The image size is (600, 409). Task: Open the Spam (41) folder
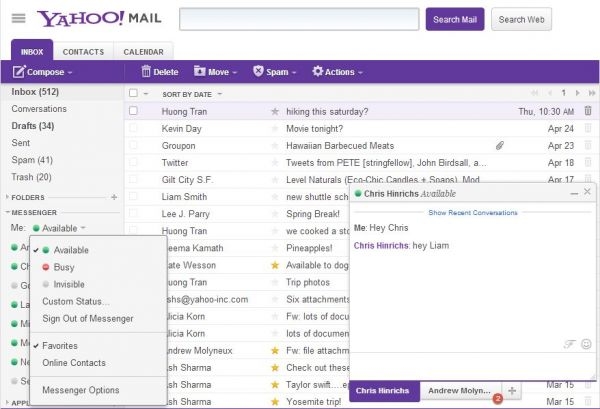click(32, 160)
